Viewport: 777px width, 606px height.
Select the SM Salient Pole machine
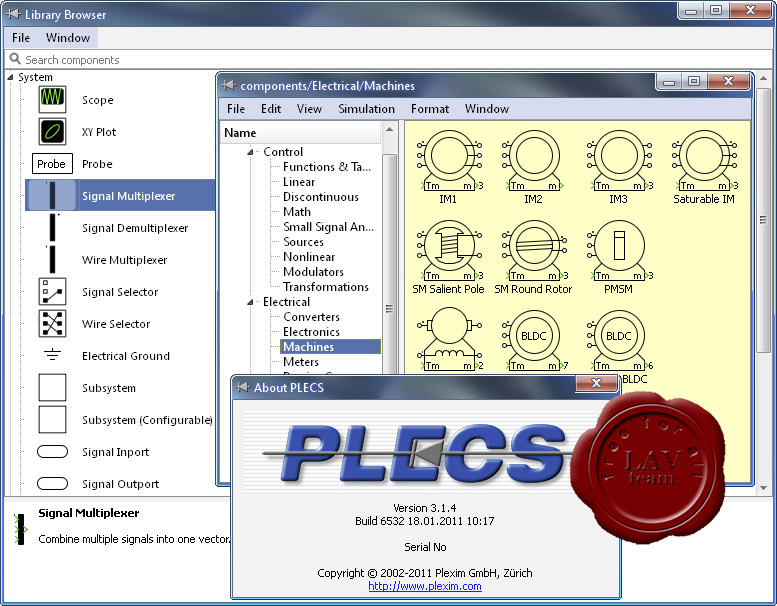449,250
